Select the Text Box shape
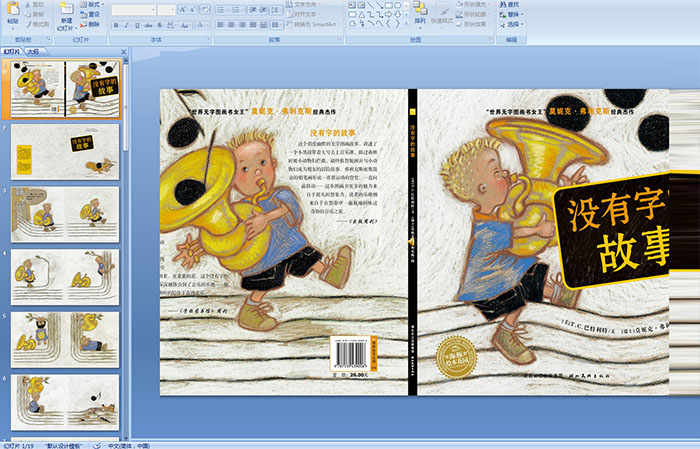Viewport: 700px width, 449px height. point(352,5)
